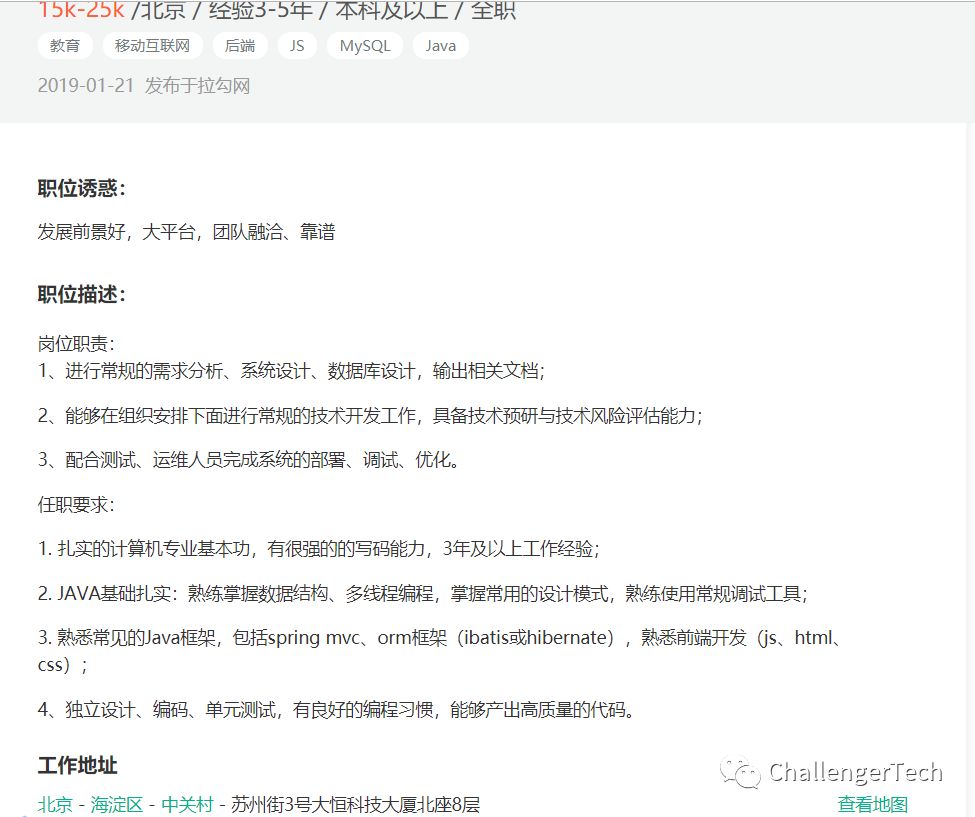Click the 查看地图 link
This screenshot has width=975, height=817.
(x=872, y=804)
